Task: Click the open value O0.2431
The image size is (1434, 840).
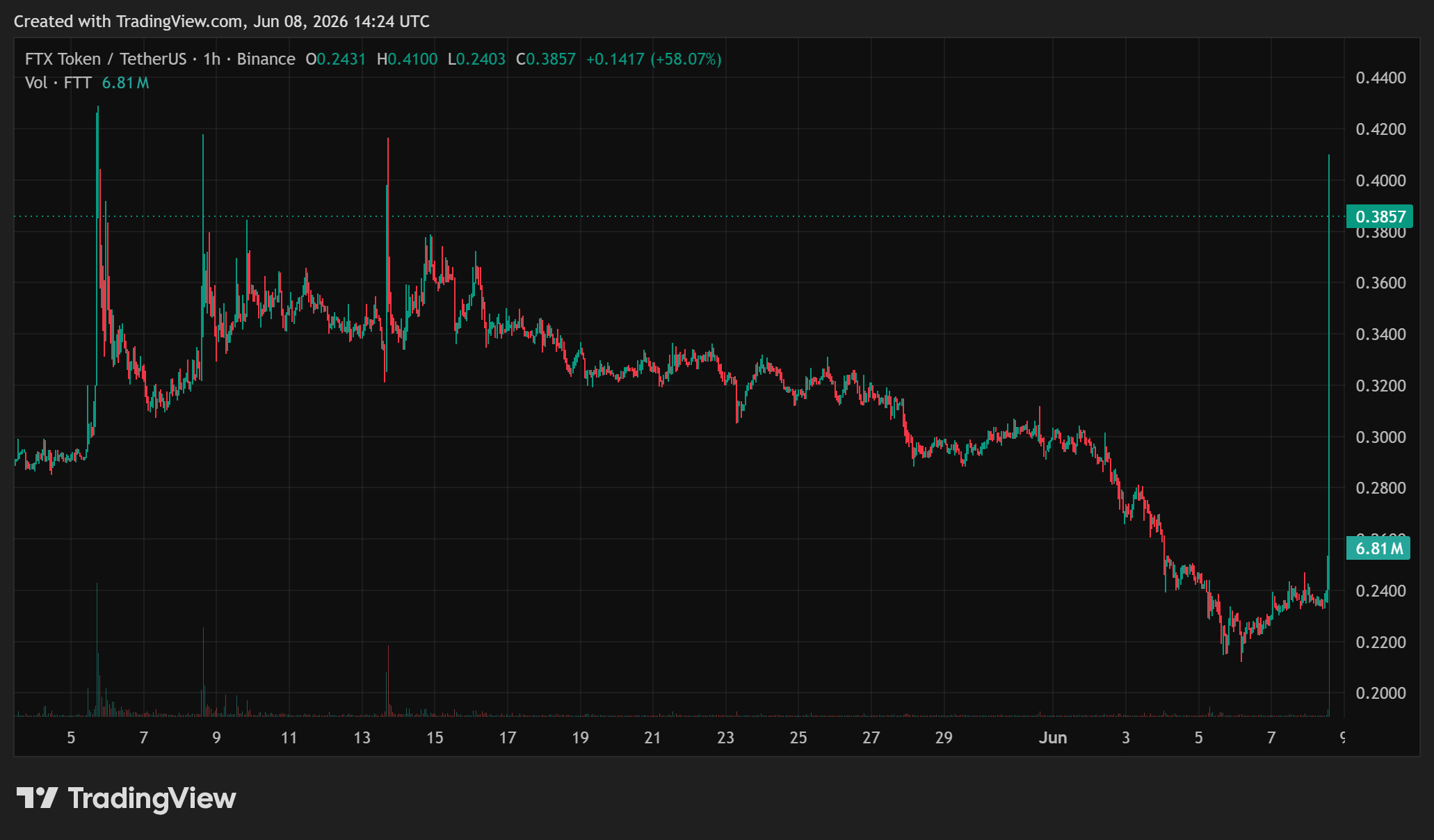Action: [336, 59]
